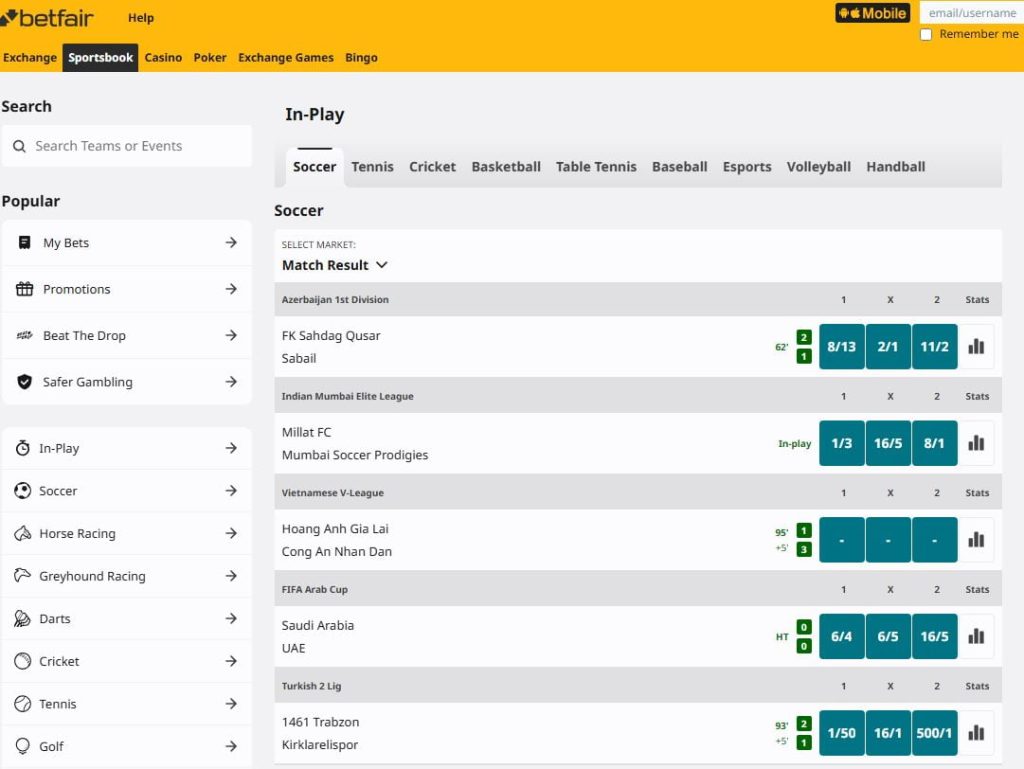Click the Darts icon in sidebar
Image resolution: width=1024 pixels, height=769 pixels.
[23, 619]
